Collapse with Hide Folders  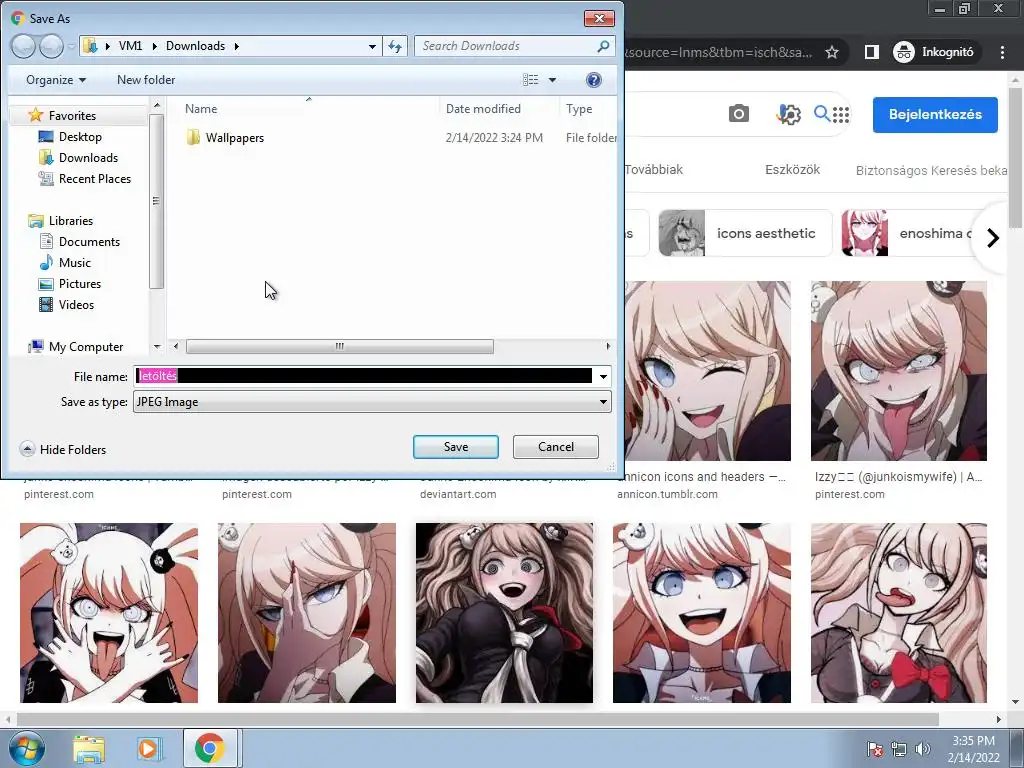tap(63, 449)
